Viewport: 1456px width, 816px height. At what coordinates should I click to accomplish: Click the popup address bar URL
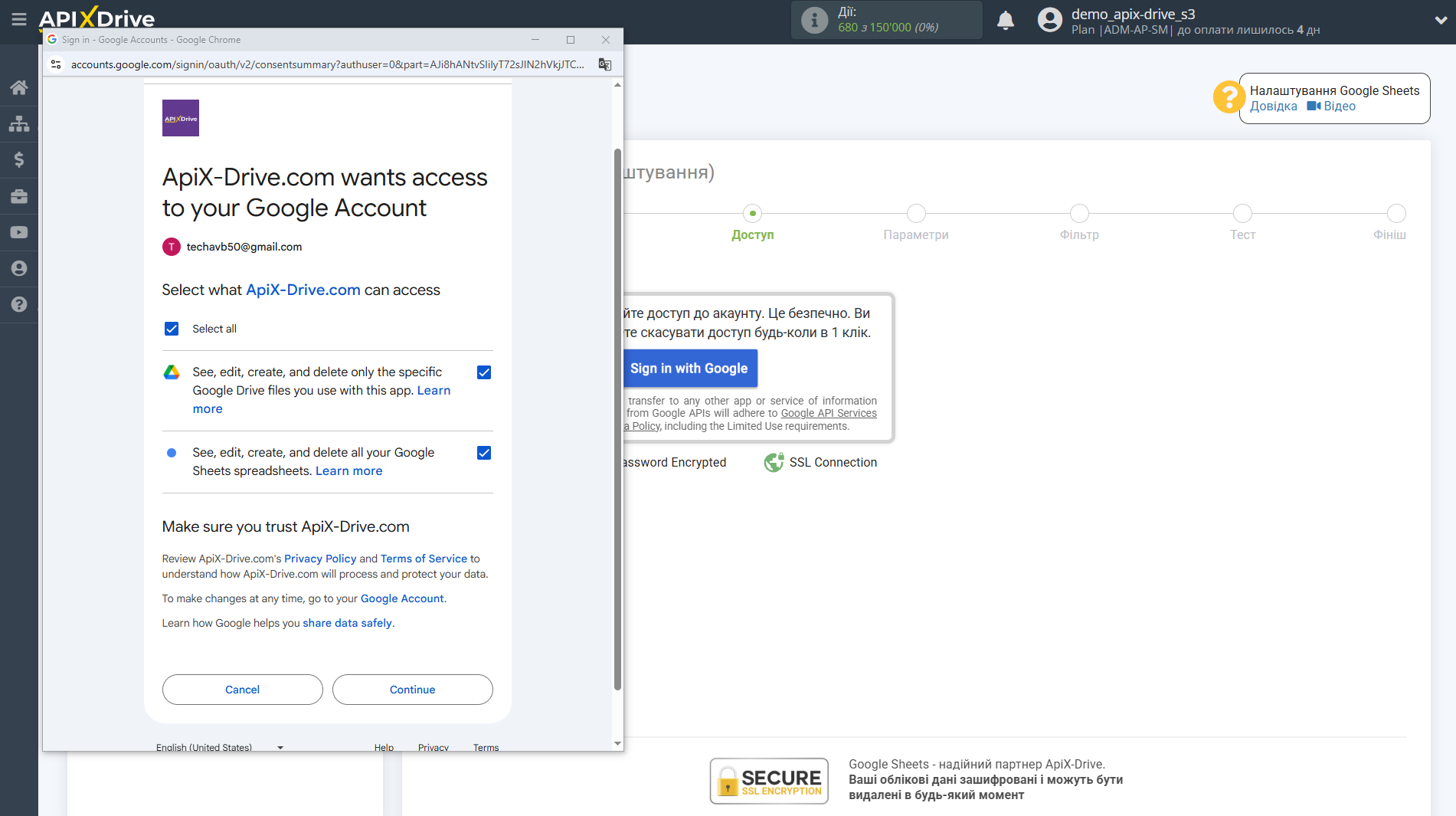328,64
